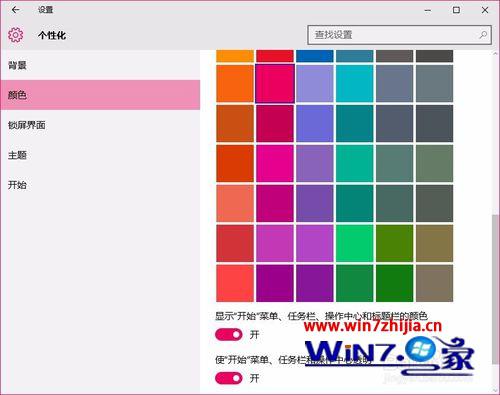Pick the bright green color swatch
Image resolution: width=500 pixels, height=395 pixels.
[355, 243]
